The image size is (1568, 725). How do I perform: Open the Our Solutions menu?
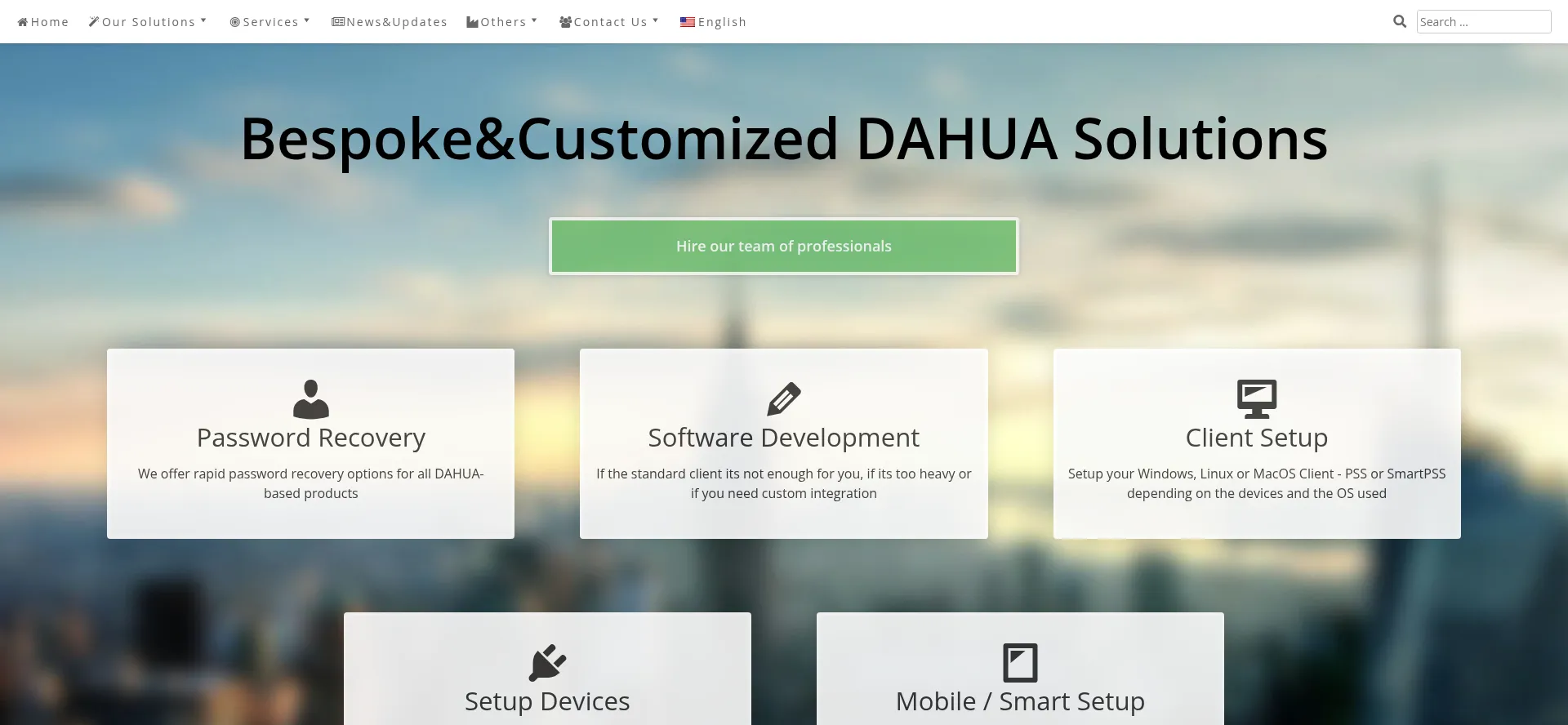coord(148,22)
